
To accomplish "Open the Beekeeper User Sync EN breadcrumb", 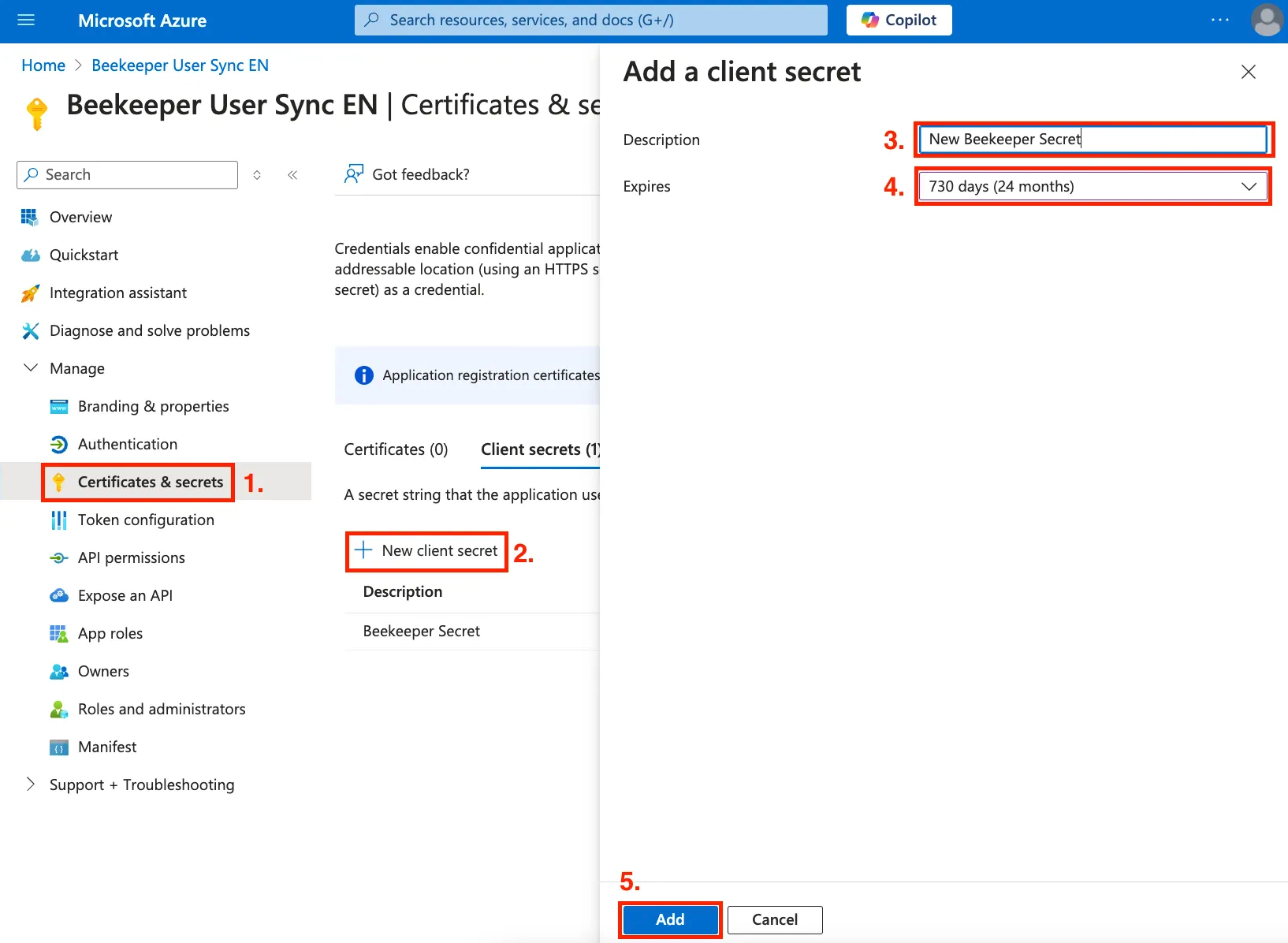I will [x=180, y=65].
